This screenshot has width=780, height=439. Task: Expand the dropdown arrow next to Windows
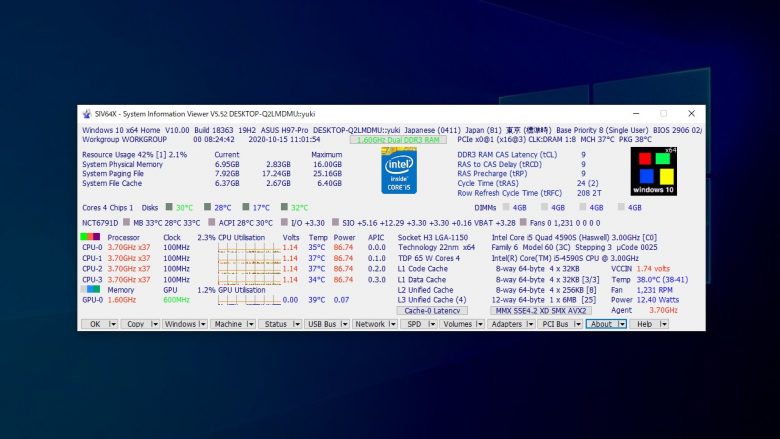click(202, 324)
